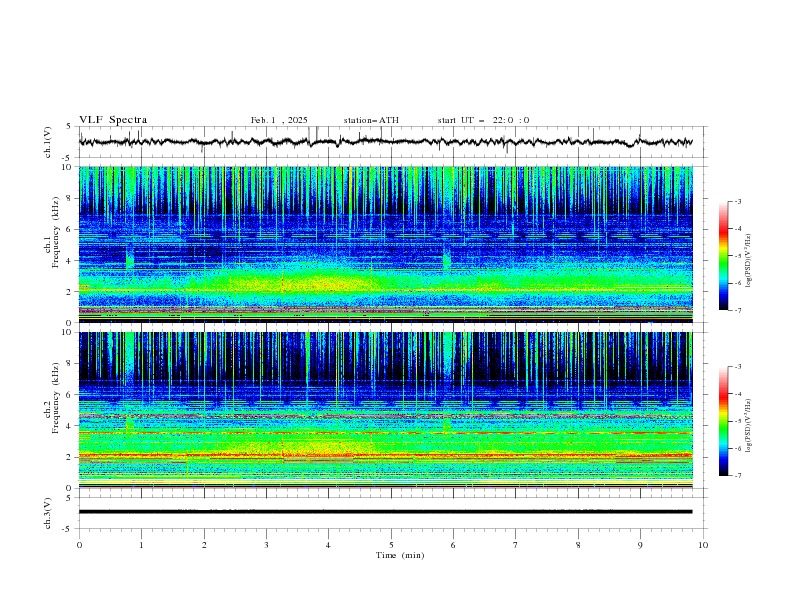
Task: Click the ch.2 spectrogram panel
Action: pyautogui.click(x=386, y=410)
